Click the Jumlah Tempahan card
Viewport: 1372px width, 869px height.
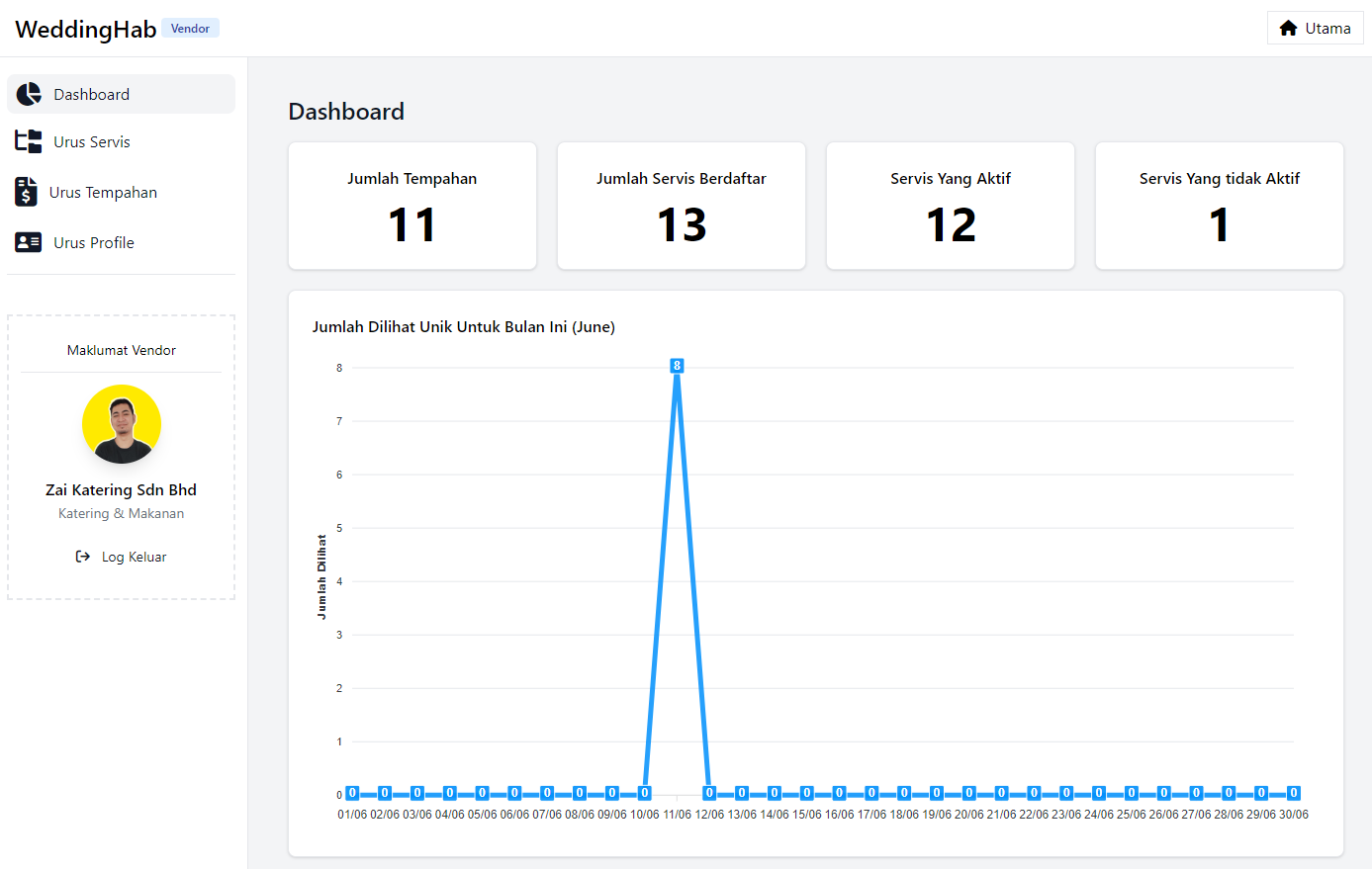tap(412, 206)
